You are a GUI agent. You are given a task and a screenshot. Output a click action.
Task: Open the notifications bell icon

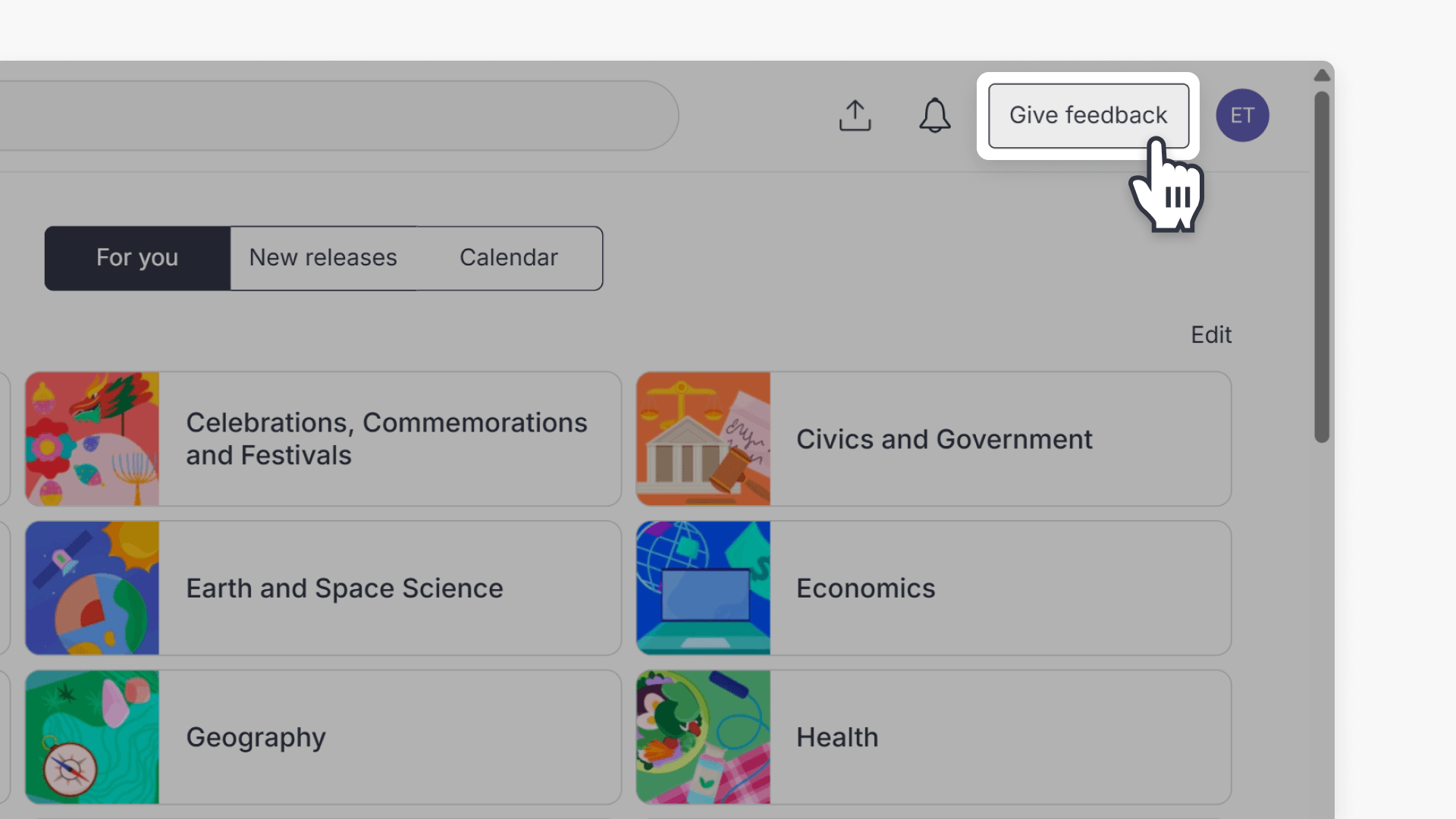[x=934, y=115]
